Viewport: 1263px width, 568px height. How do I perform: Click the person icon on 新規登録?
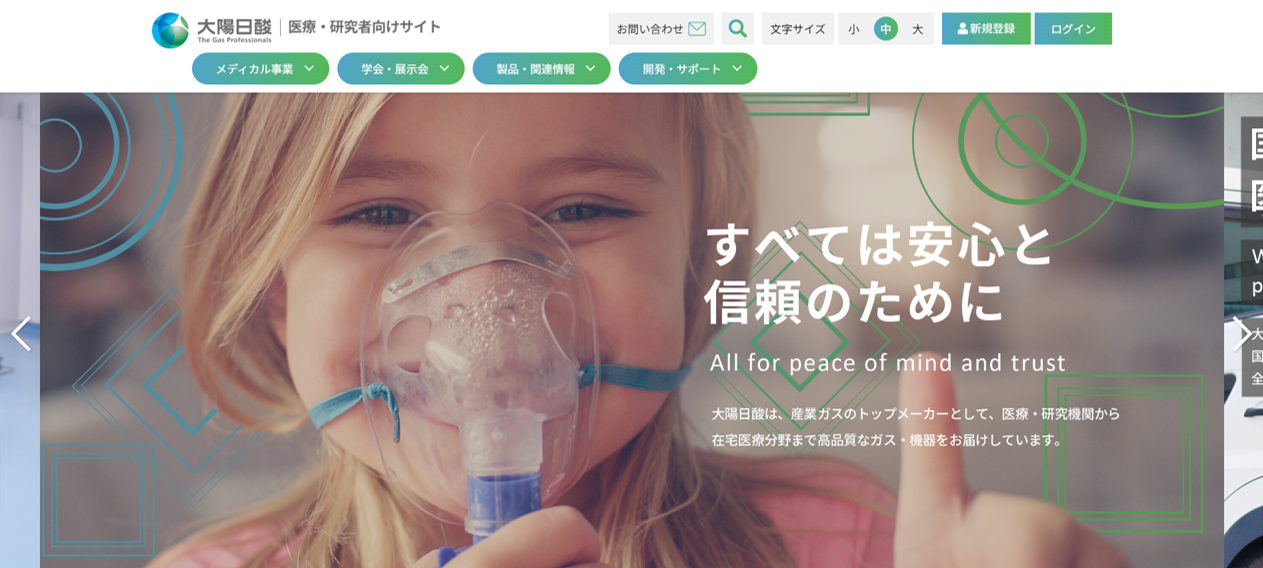tap(962, 29)
